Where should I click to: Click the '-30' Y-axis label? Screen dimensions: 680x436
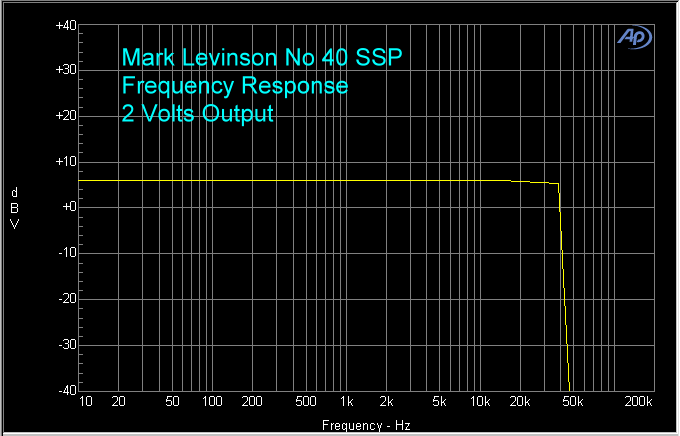pos(68,344)
